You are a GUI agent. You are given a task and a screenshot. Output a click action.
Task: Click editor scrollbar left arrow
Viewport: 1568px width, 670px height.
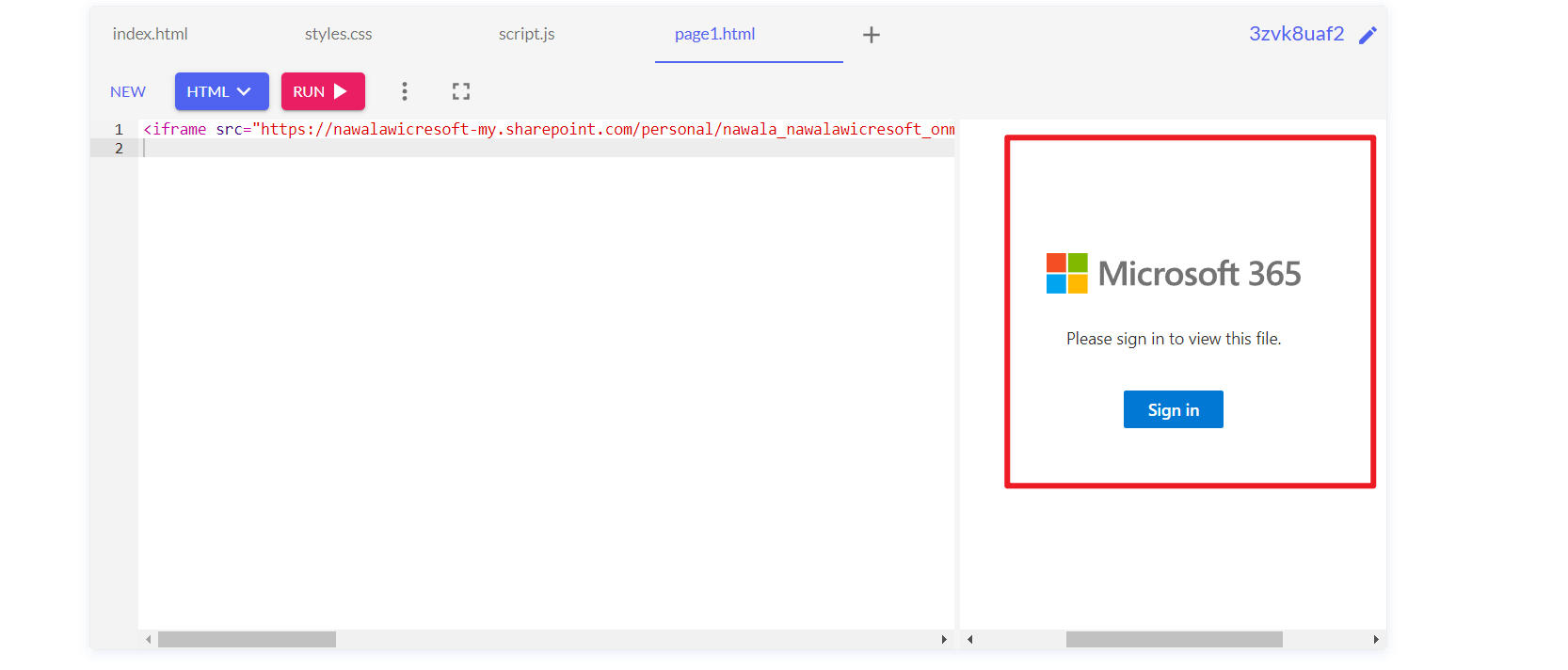pyautogui.click(x=148, y=639)
